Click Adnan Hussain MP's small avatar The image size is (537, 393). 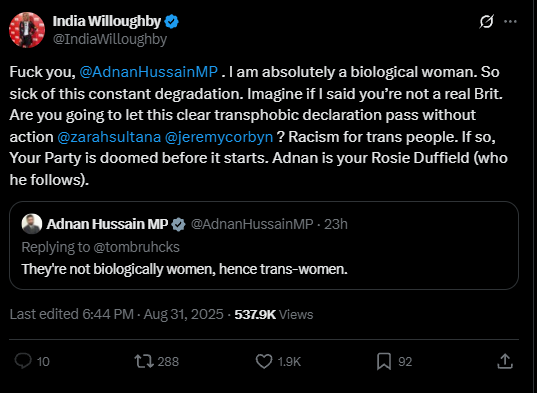32,224
